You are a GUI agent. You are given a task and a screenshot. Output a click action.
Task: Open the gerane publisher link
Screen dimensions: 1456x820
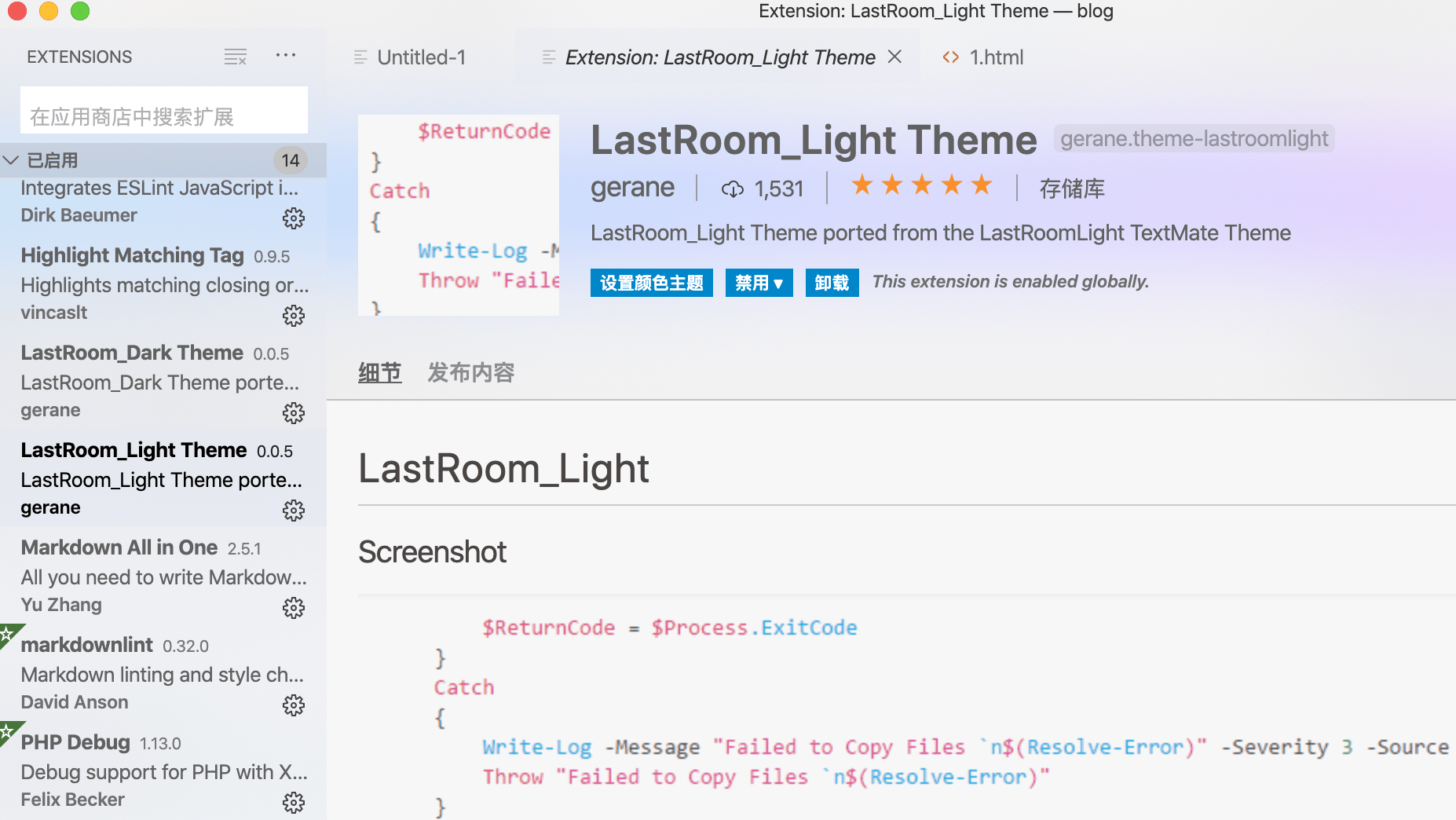(632, 188)
